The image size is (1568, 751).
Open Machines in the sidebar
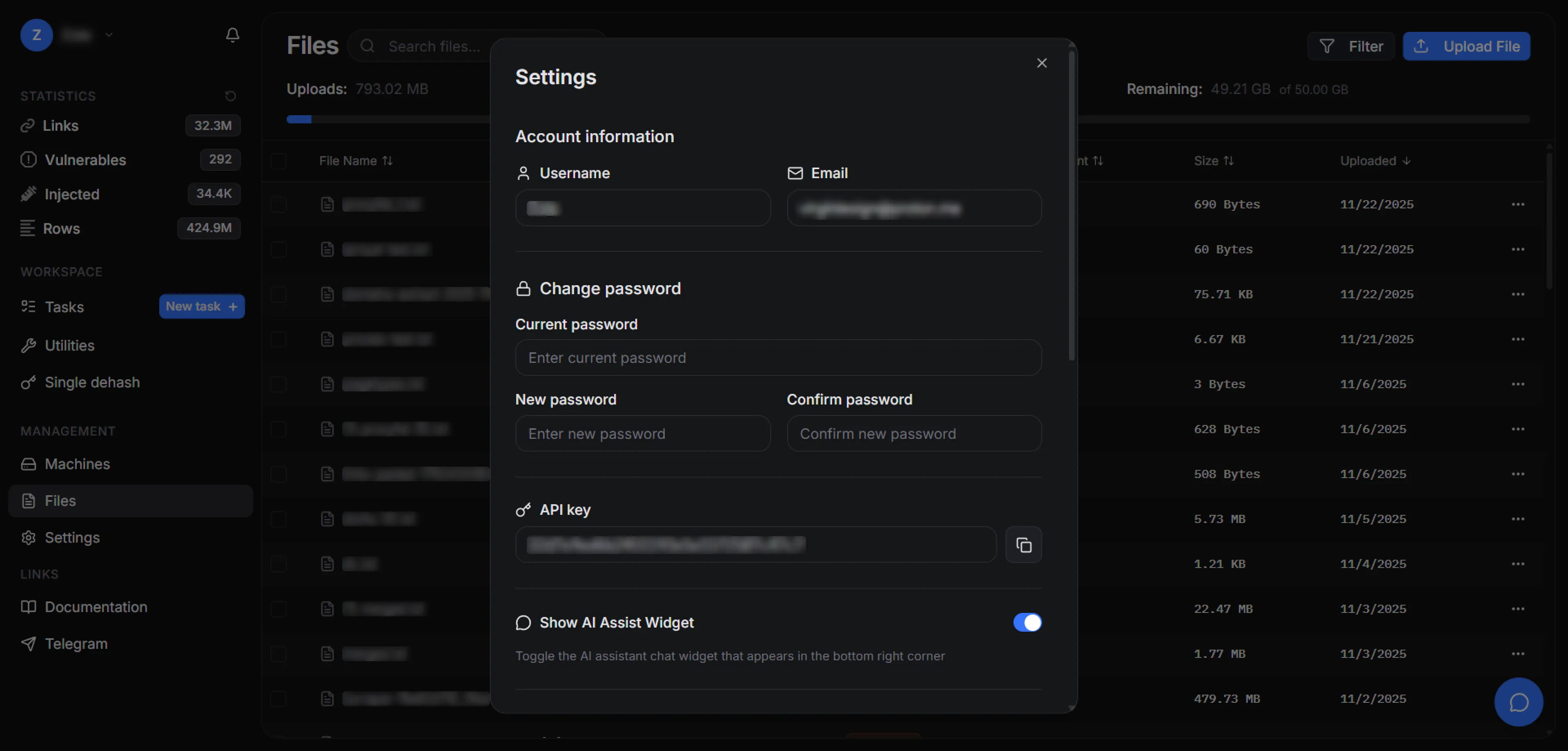click(x=77, y=464)
